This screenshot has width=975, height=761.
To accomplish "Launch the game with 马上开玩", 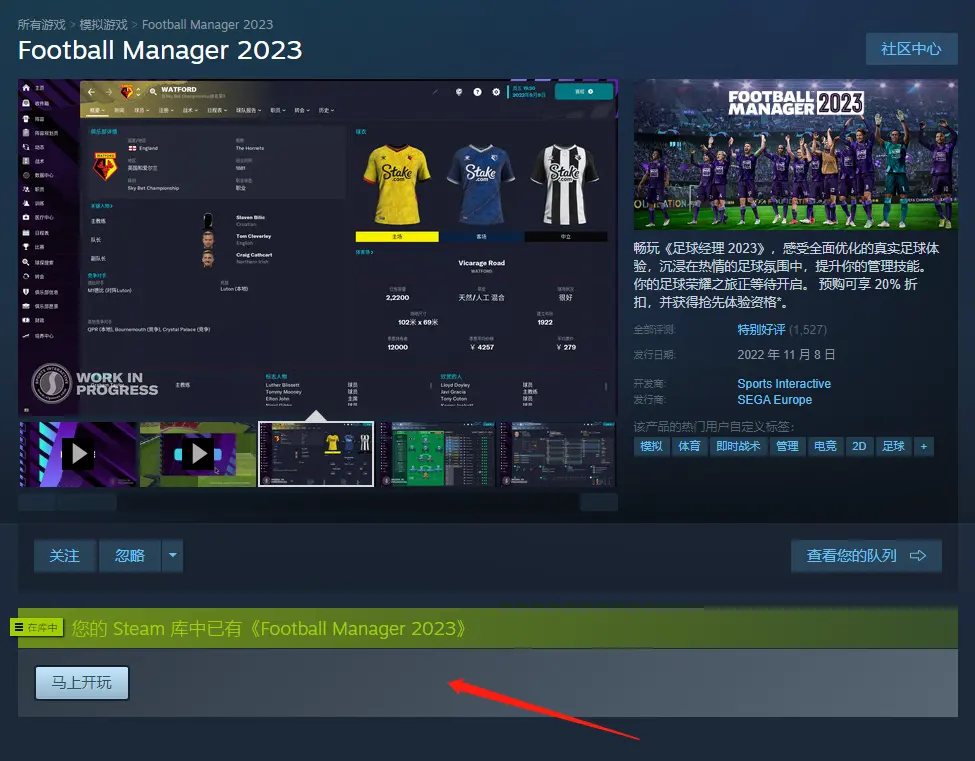I will coord(81,683).
